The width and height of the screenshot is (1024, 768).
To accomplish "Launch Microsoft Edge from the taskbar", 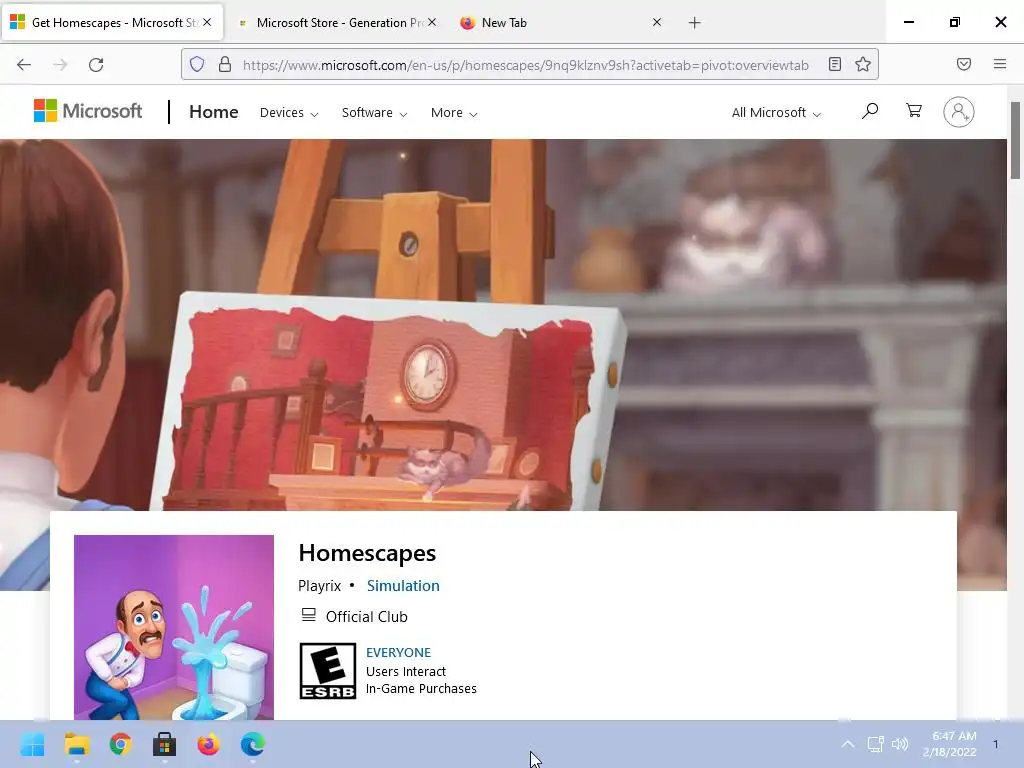I will (x=253, y=744).
